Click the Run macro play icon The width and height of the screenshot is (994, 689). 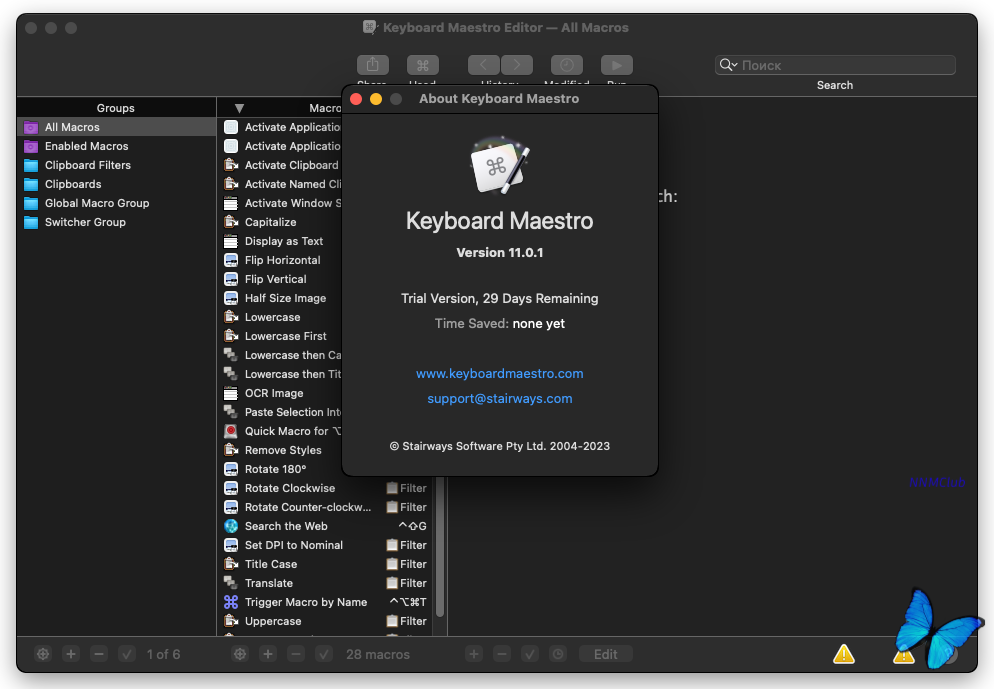617,65
